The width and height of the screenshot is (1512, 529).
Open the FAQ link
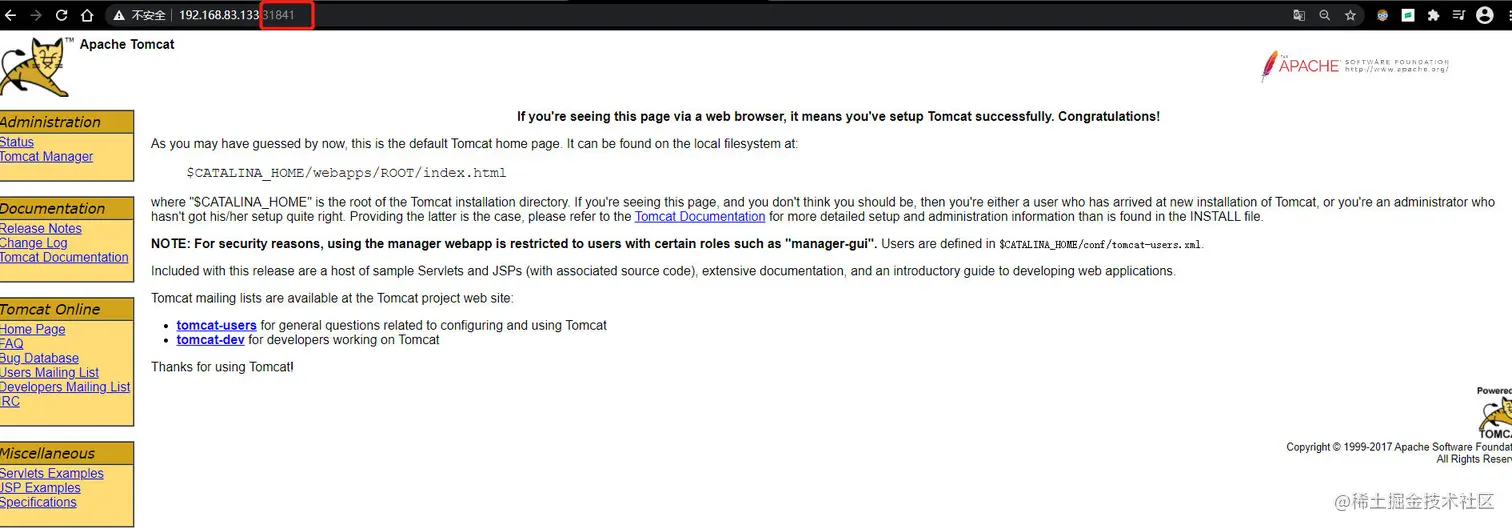12,343
